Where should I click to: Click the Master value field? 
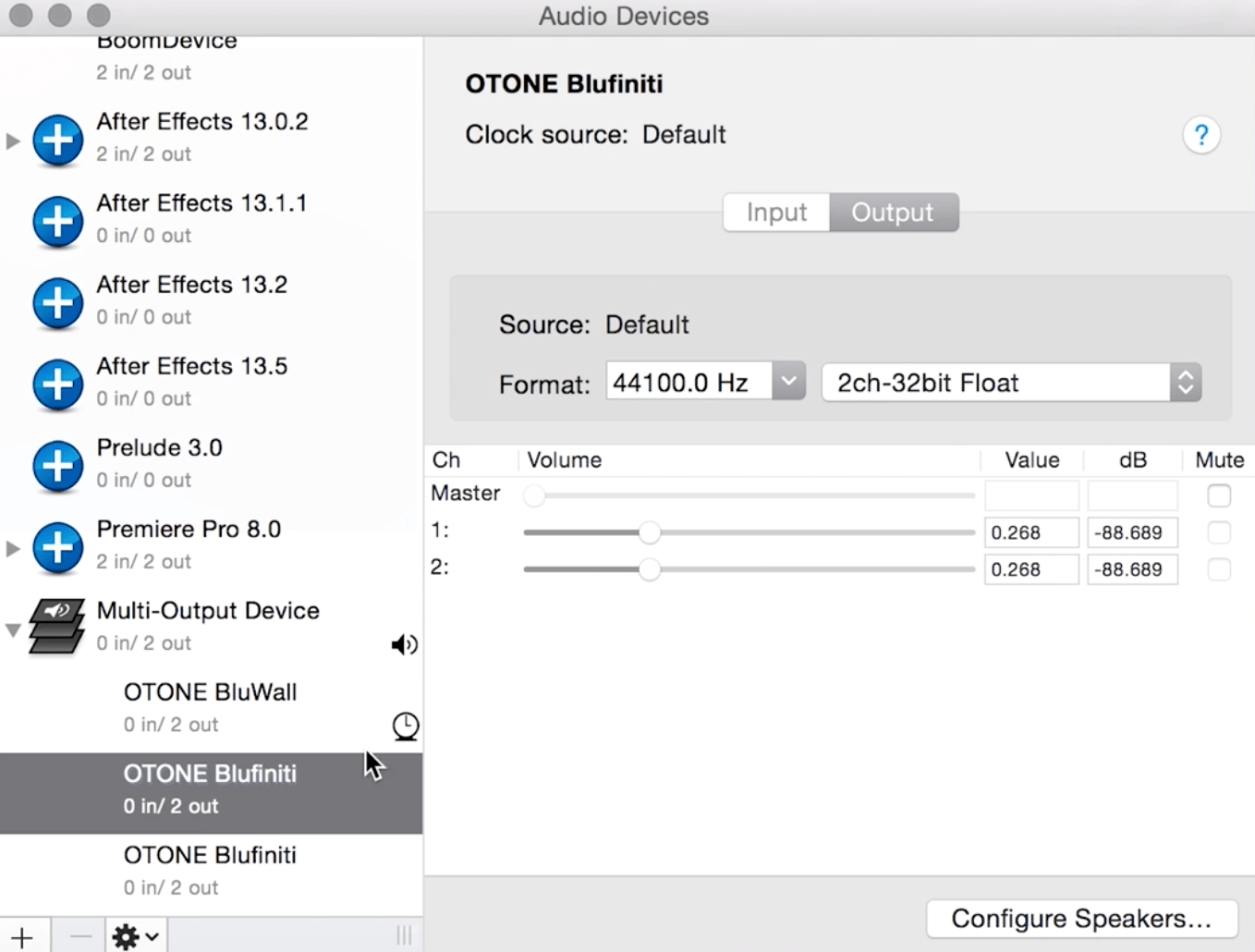1031,495
